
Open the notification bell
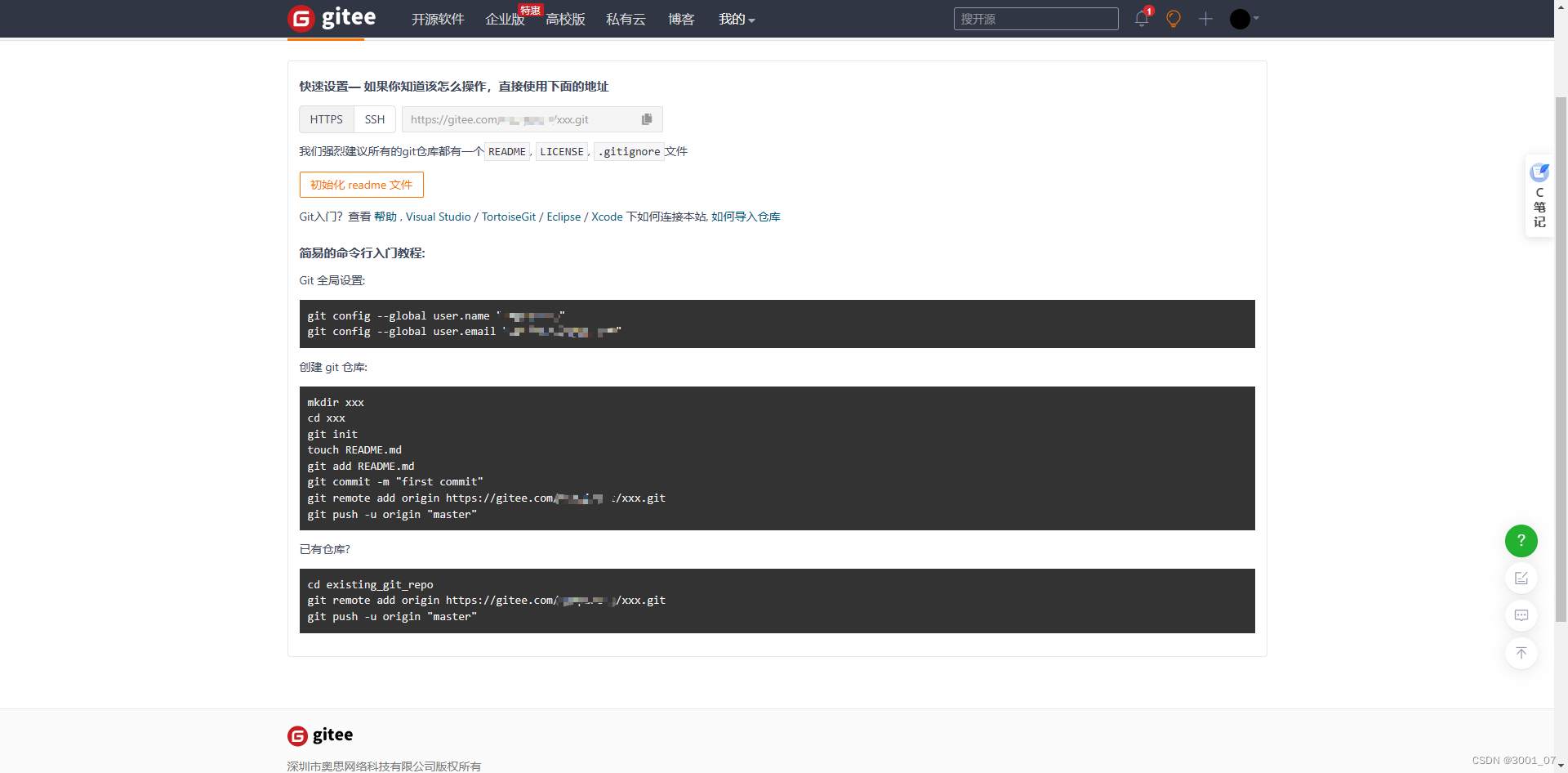(1140, 18)
